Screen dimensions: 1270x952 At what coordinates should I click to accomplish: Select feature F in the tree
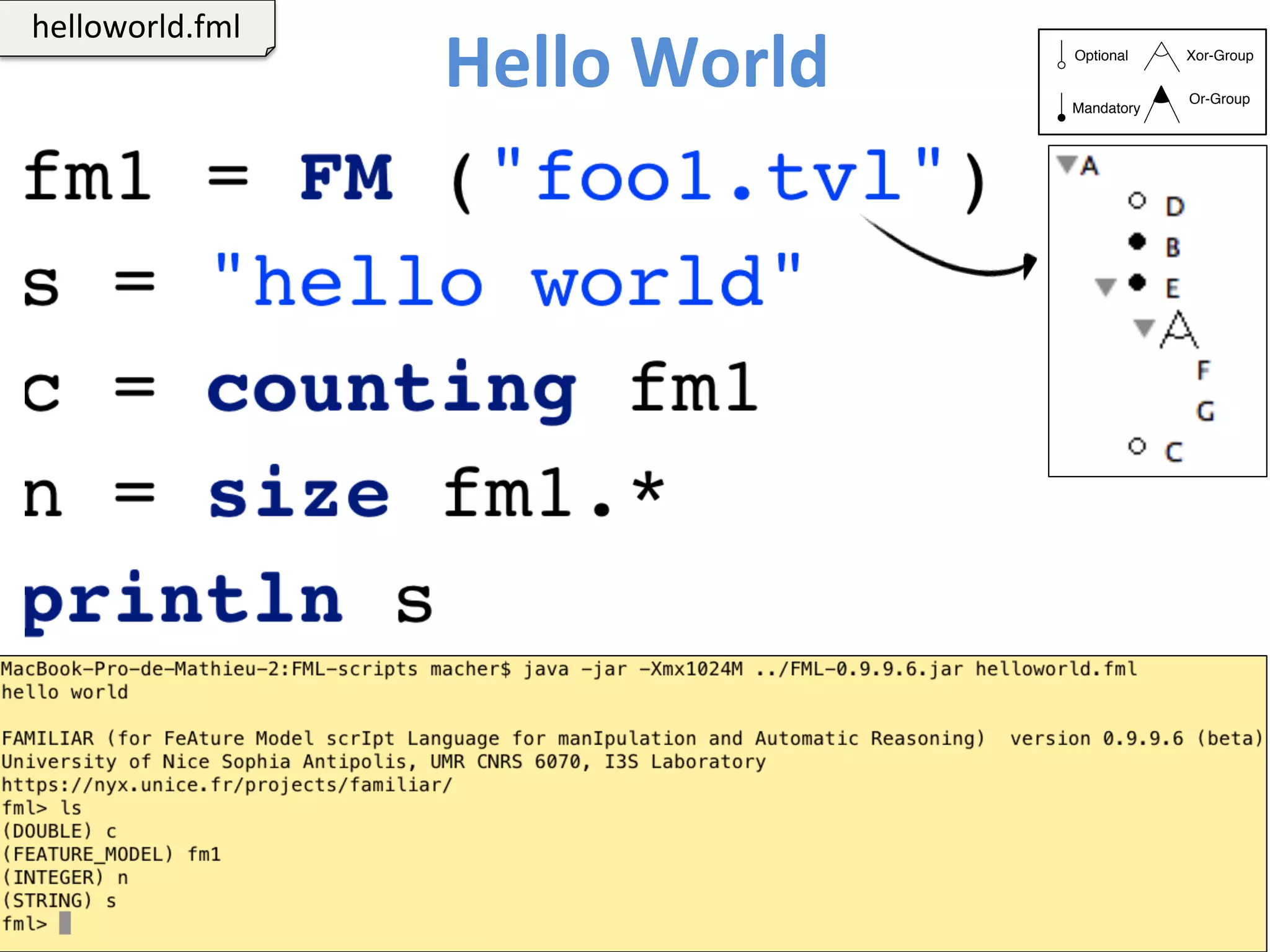(1203, 370)
